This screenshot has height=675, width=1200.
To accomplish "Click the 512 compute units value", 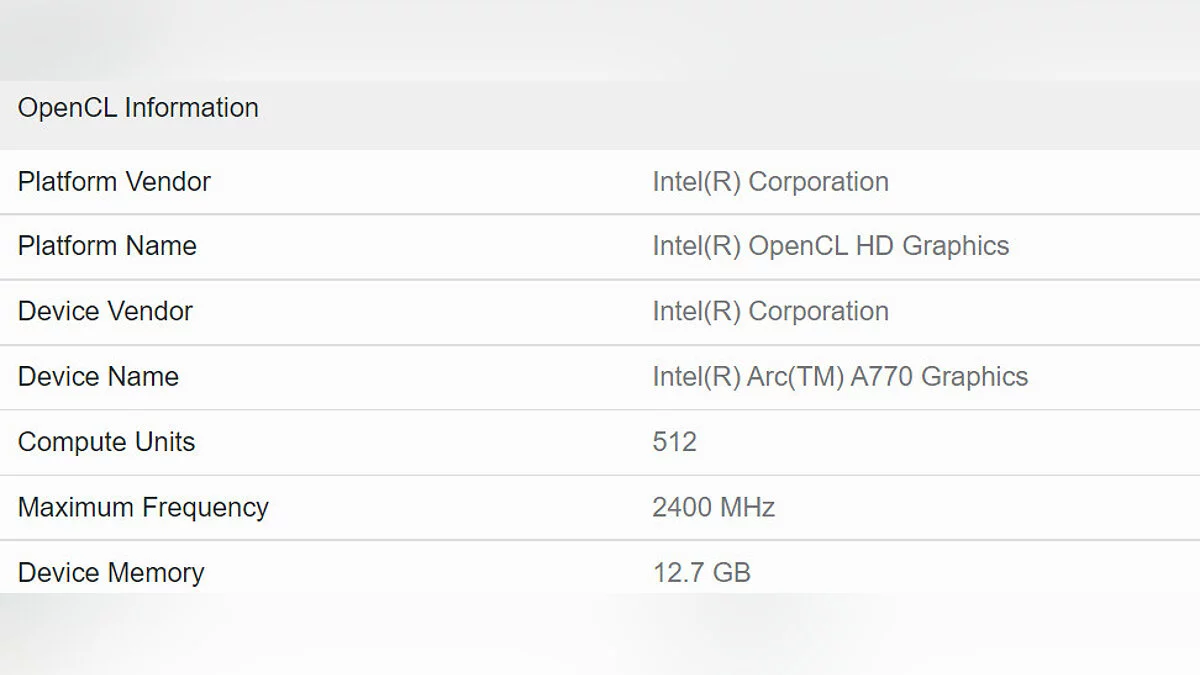I will [674, 442].
